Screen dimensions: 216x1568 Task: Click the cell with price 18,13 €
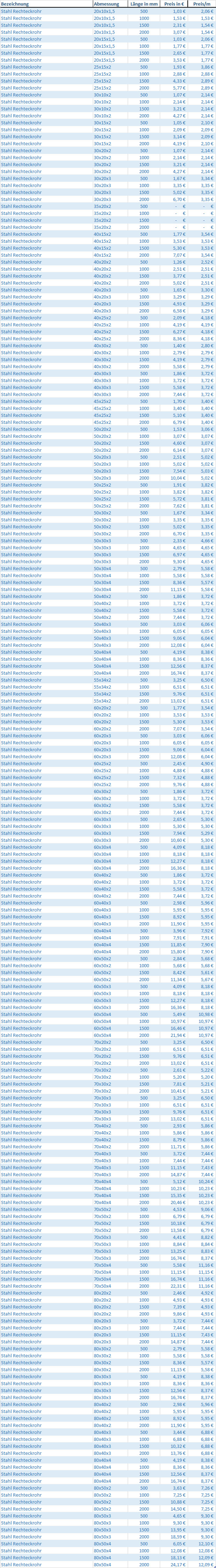point(174,1557)
